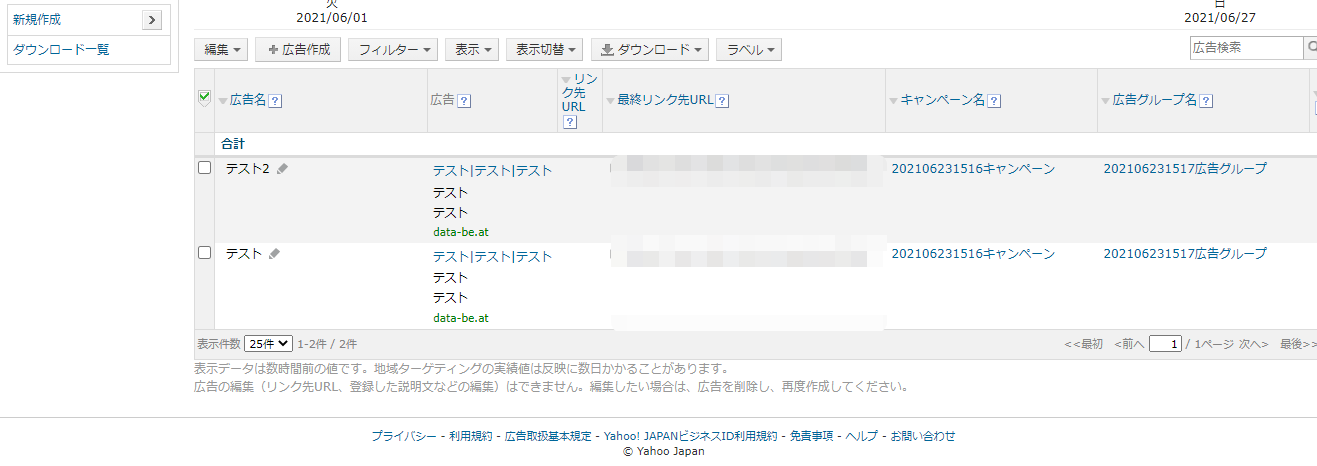This screenshot has width=1317, height=466.
Task: Open 広告取扱基本規定 footer link
Action: pyautogui.click(x=548, y=436)
